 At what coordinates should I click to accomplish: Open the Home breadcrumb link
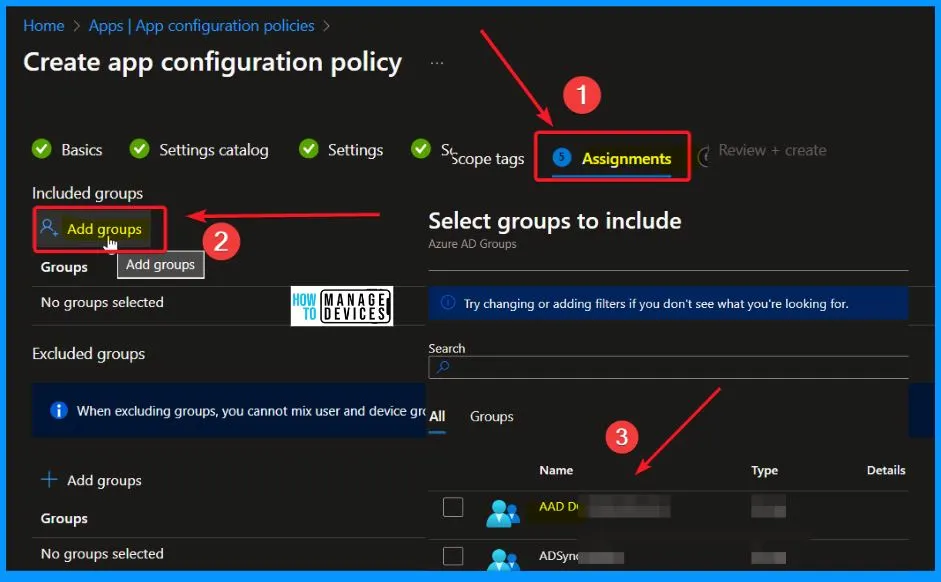click(43, 26)
